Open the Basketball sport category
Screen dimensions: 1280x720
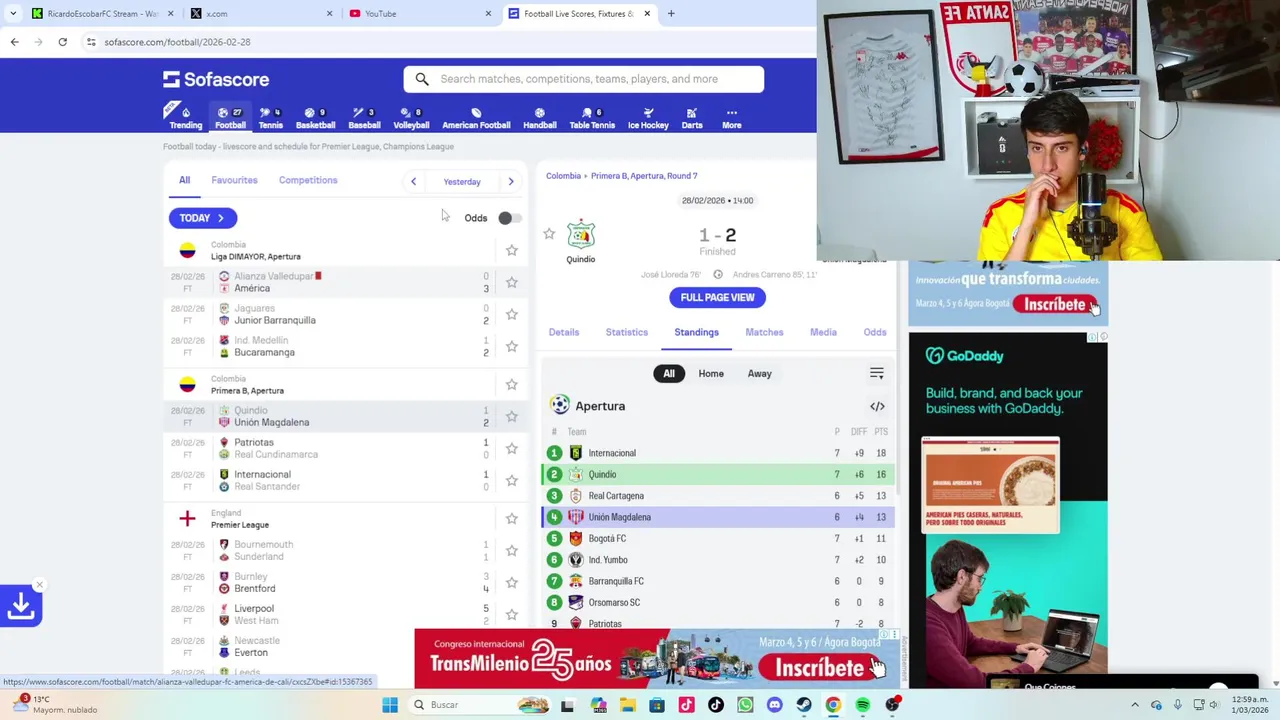pos(315,117)
